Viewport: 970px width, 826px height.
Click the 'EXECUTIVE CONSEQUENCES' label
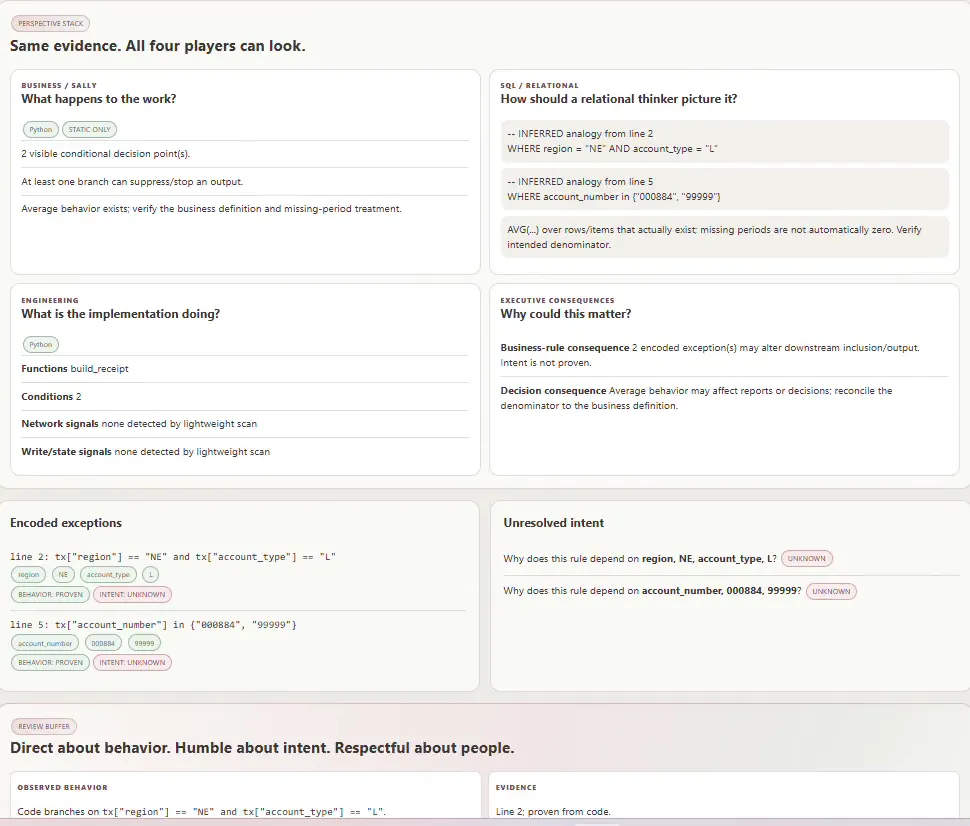tap(557, 301)
